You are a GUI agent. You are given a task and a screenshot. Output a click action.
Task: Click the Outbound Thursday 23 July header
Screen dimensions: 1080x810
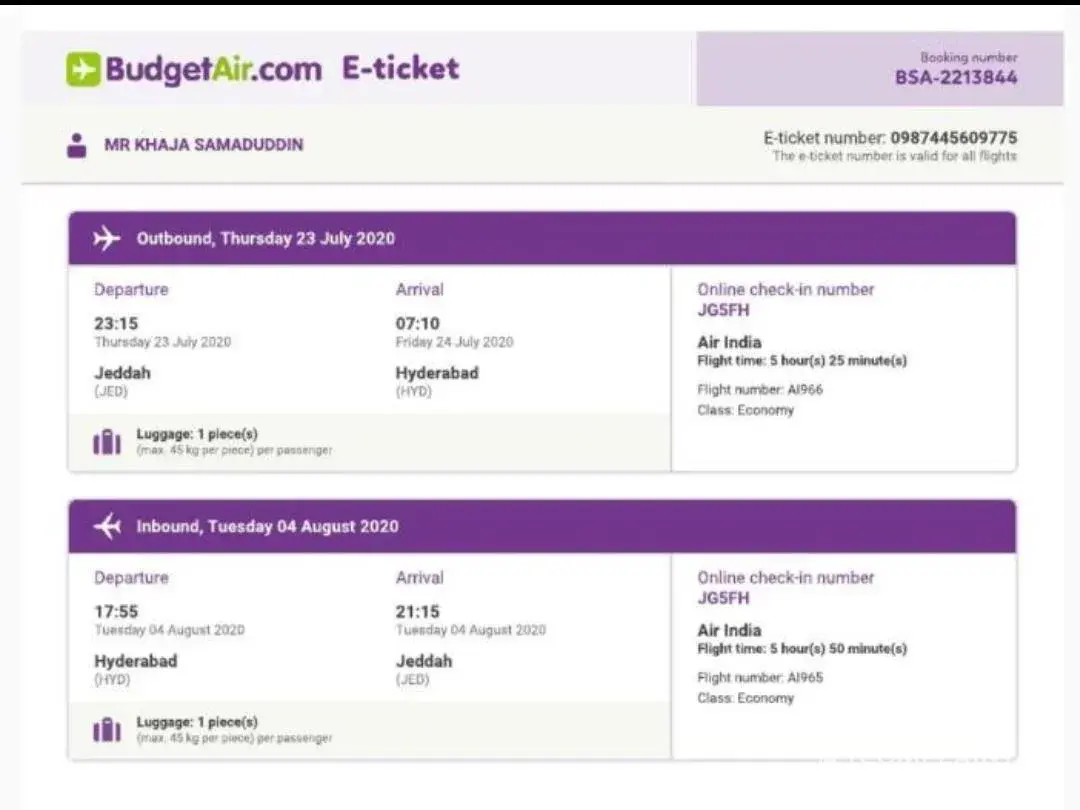pos(265,238)
